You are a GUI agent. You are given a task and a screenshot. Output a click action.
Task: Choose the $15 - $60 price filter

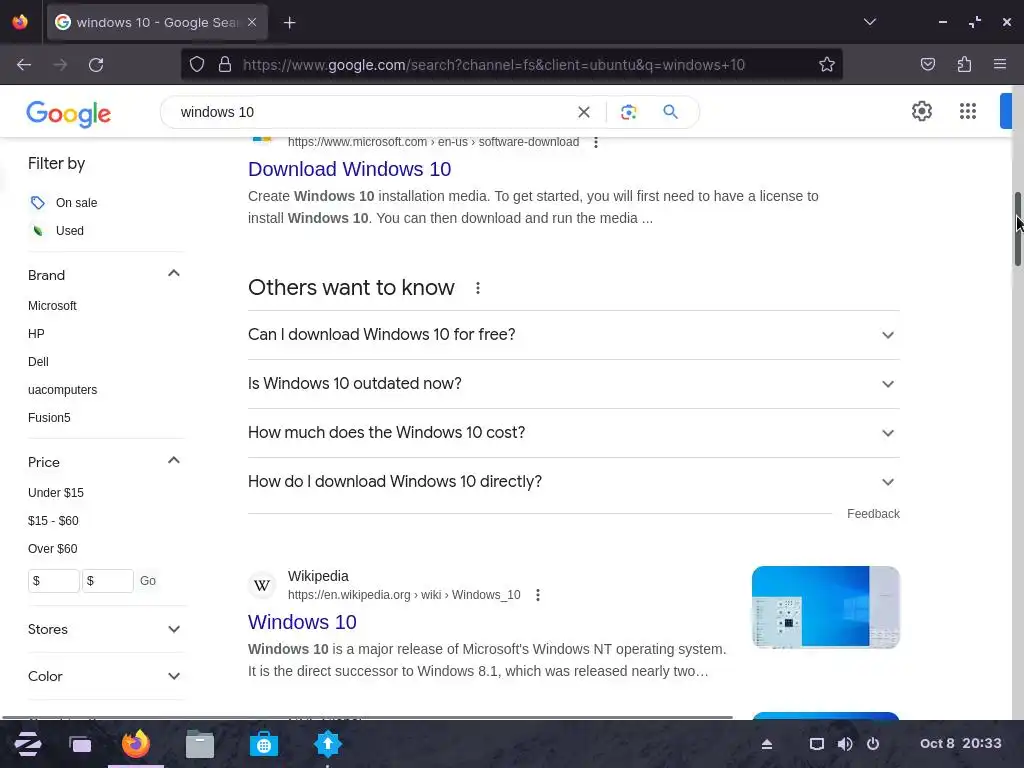click(x=53, y=521)
